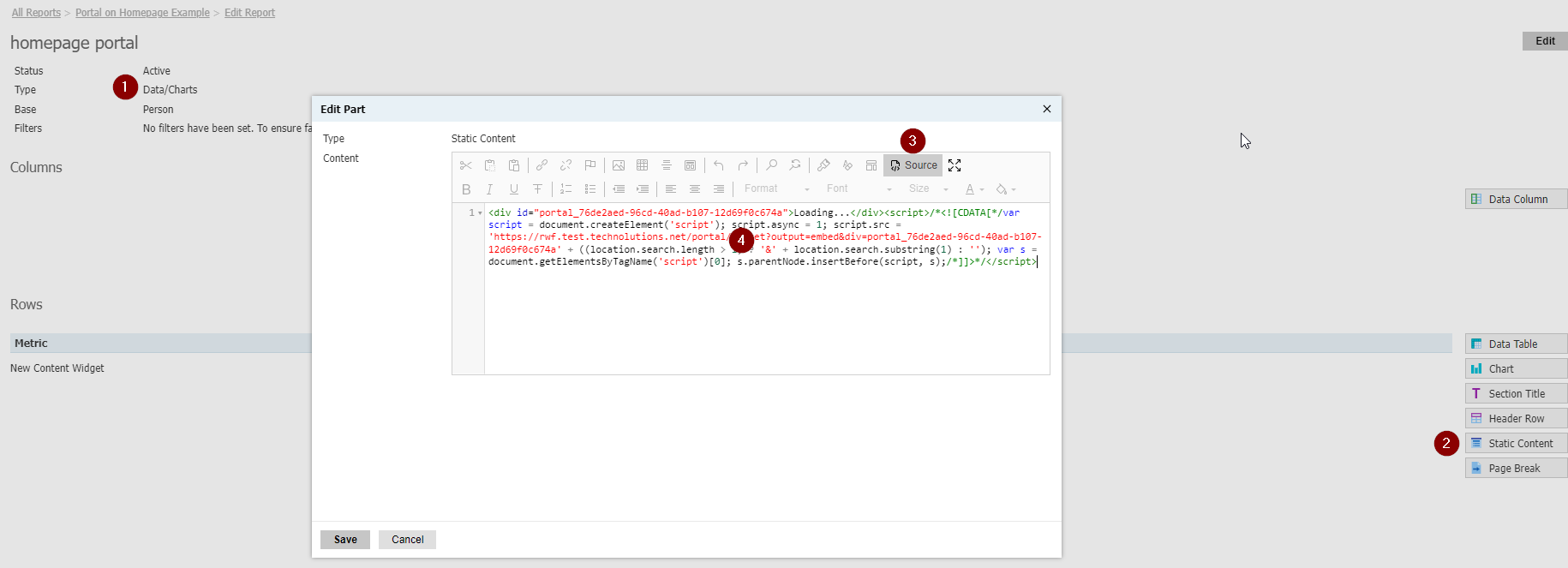Screen dimensions: 1568x568
Task: Go to All Reports breadcrumb
Action: click(36, 13)
